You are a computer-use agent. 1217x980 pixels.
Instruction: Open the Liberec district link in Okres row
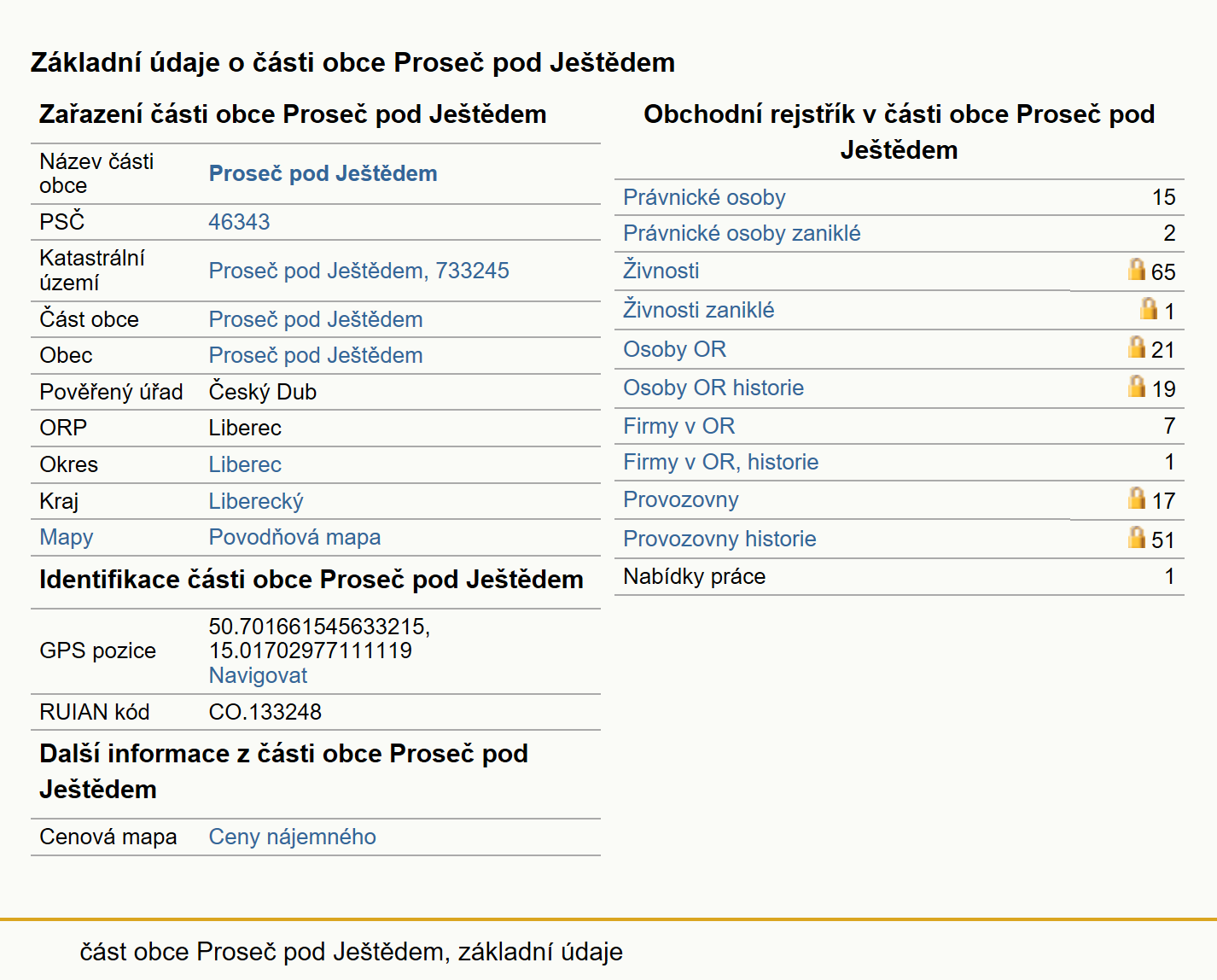[x=245, y=464]
